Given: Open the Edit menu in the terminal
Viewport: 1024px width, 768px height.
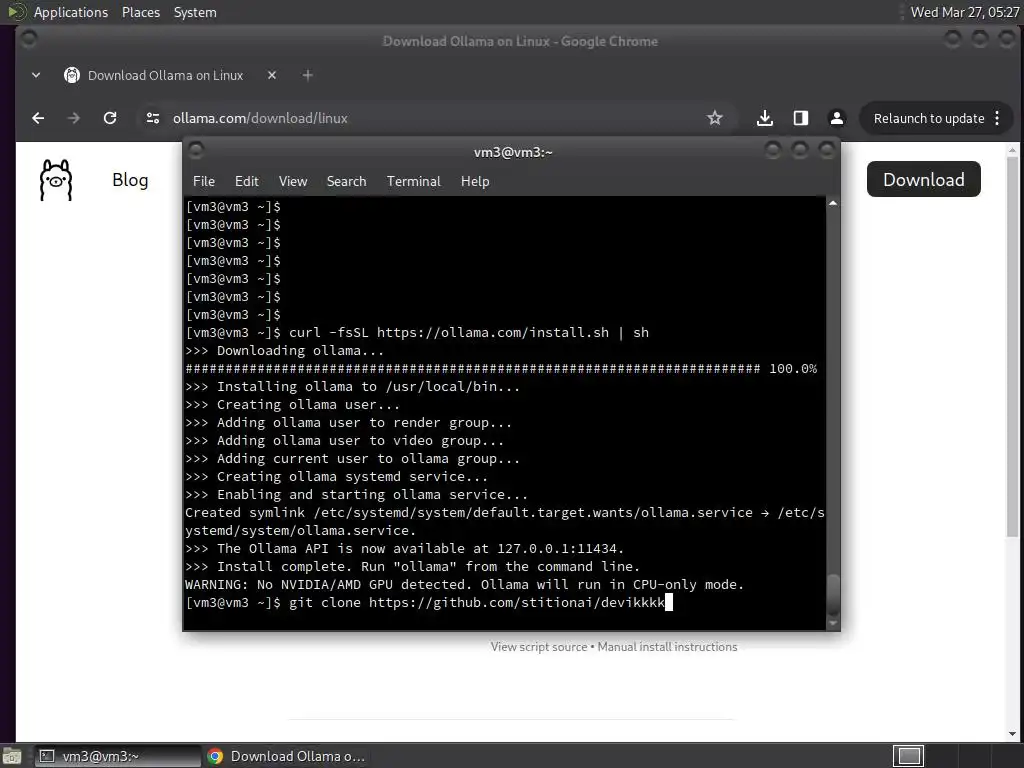Looking at the screenshot, I should 246,182.
